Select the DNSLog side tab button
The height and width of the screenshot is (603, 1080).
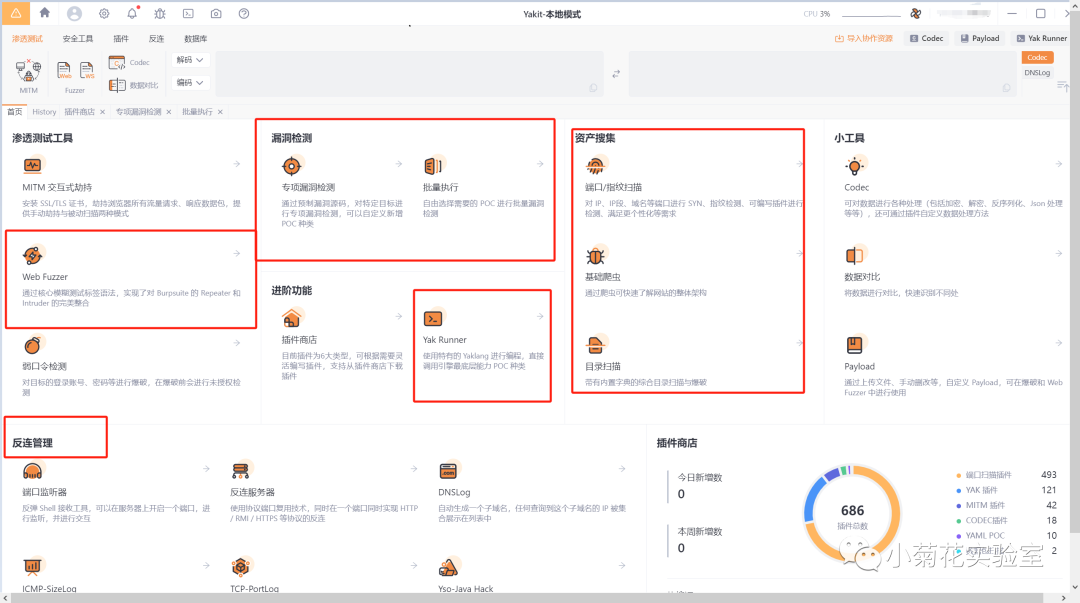[1037, 73]
